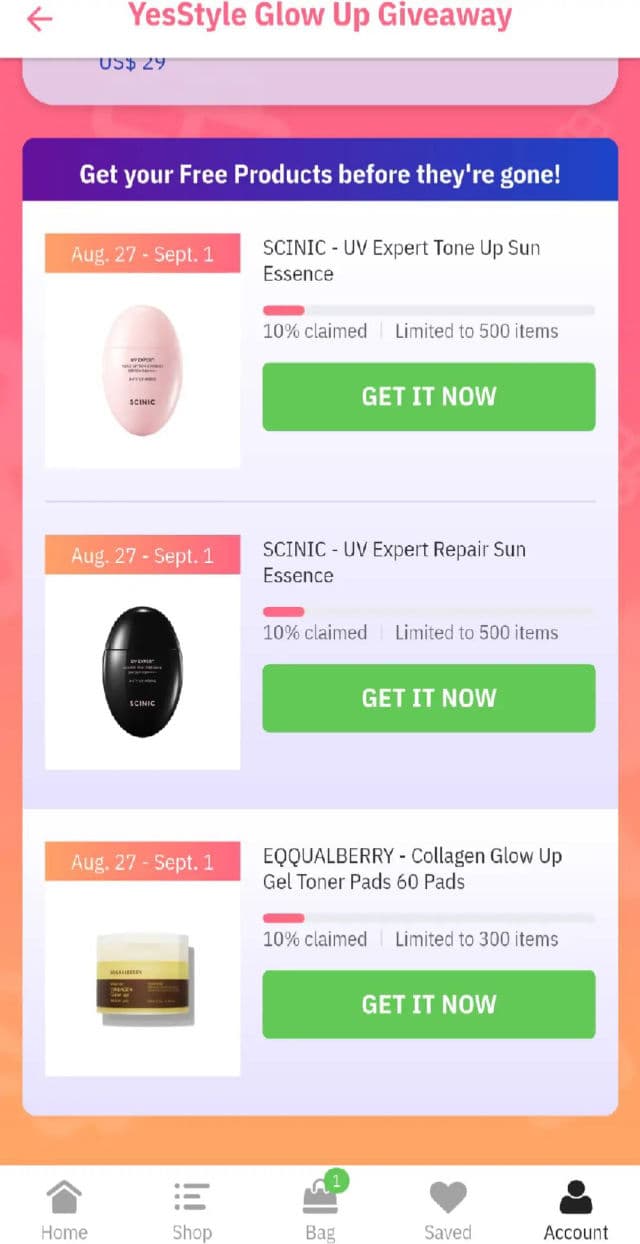The height and width of the screenshot is (1244, 640).
Task: Tap the YesStyle Glow Up Giveaway heading
Action: pyautogui.click(x=320, y=16)
